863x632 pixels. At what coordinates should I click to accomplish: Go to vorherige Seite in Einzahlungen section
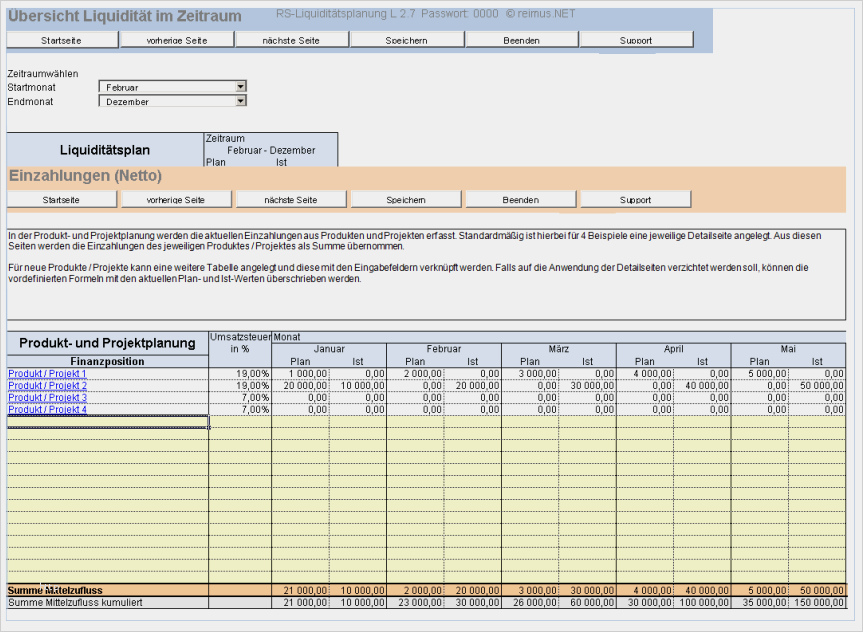[177, 199]
